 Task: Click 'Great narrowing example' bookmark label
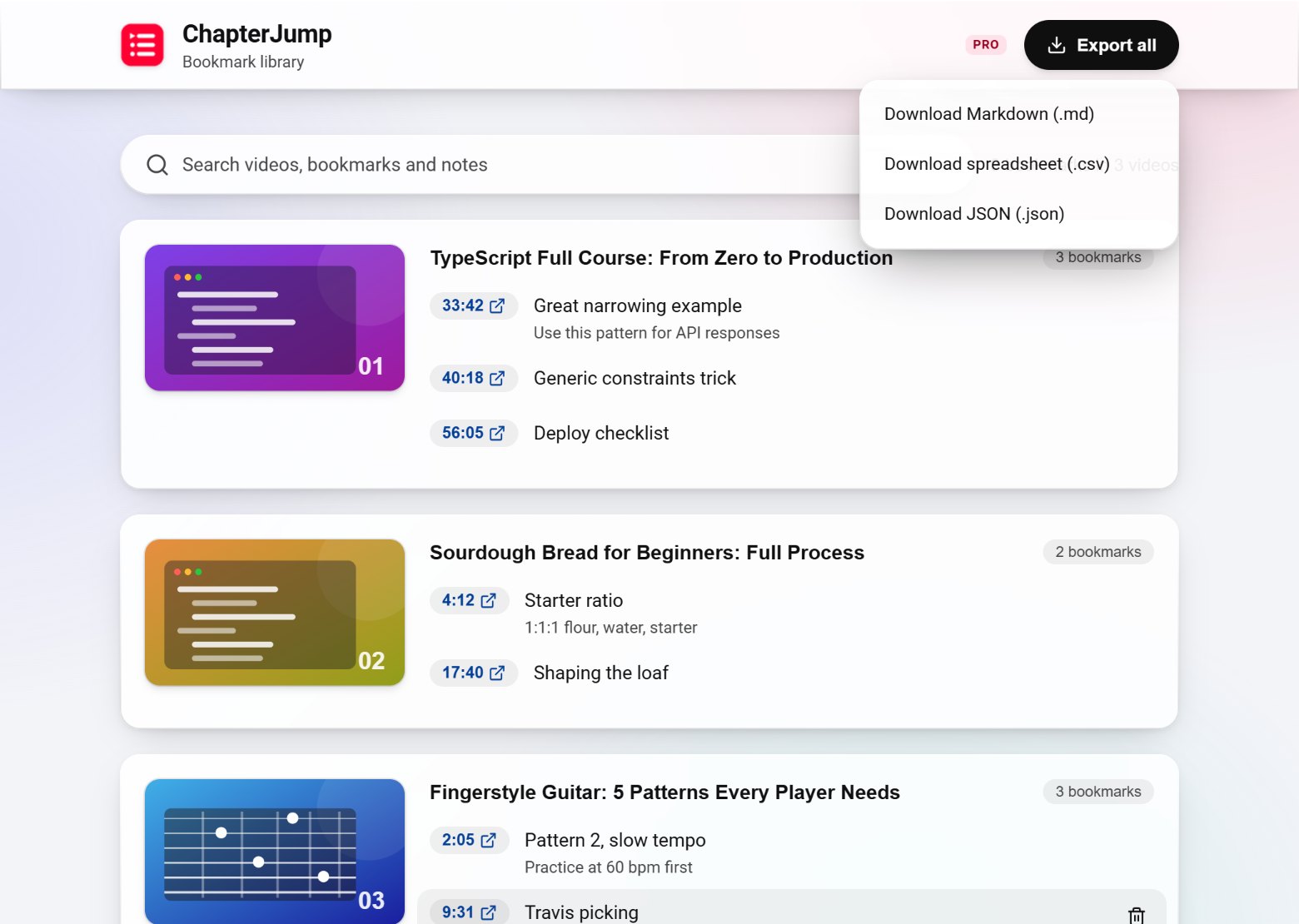(638, 306)
